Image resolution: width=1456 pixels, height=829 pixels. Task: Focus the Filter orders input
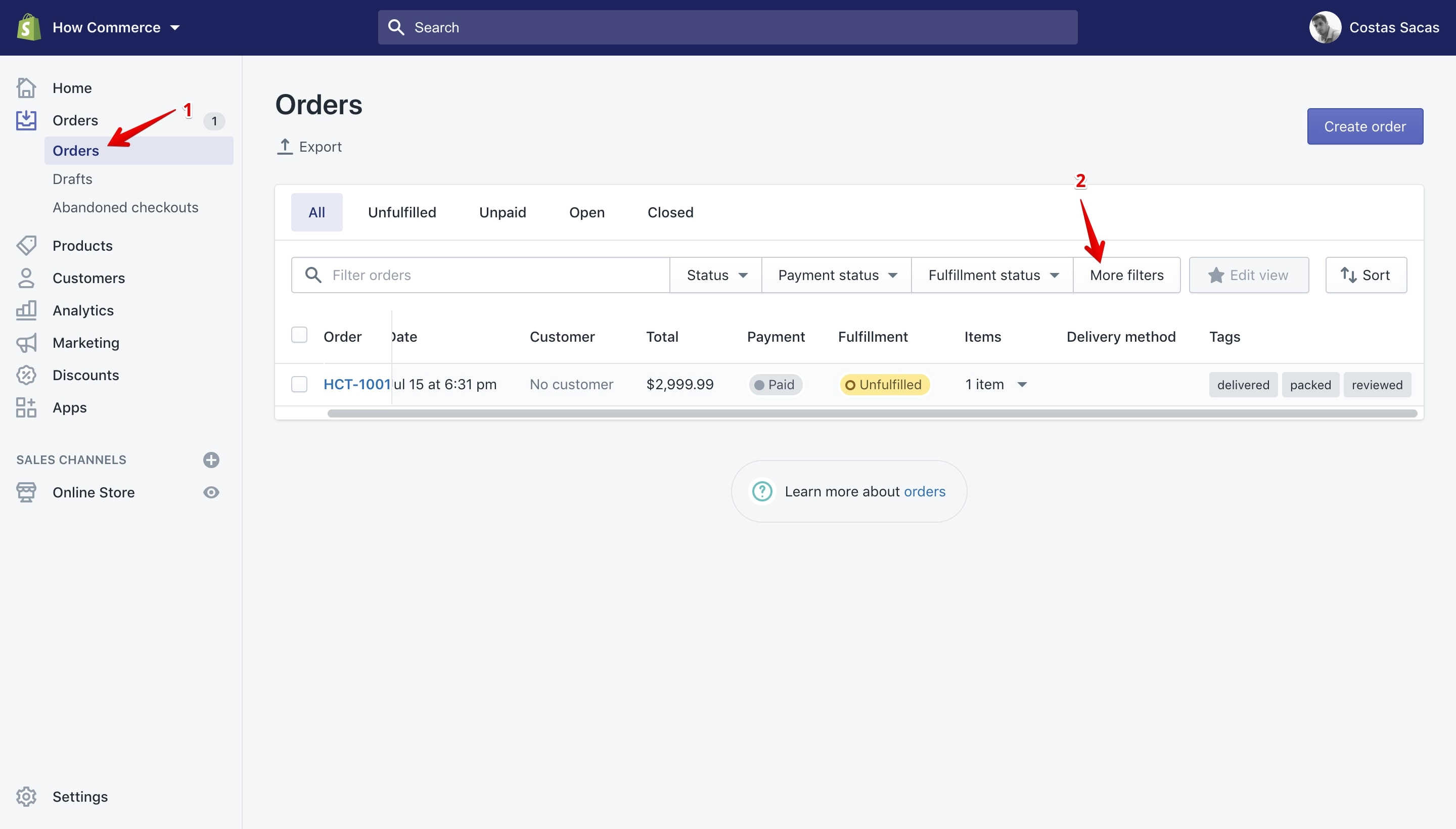click(481, 275)
